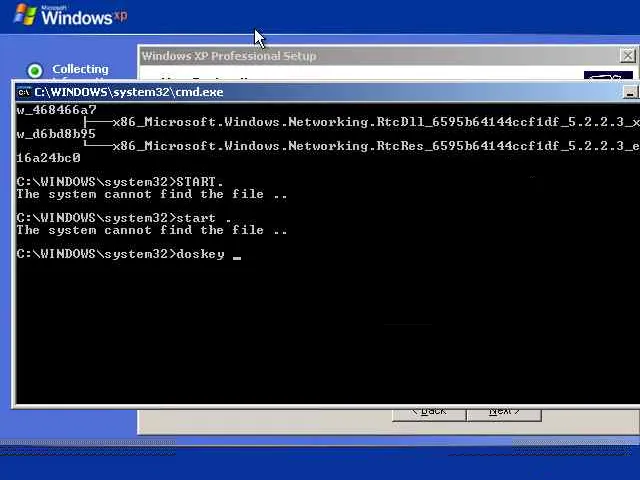The image size is (640, 480).
Task: Click the uppercase START. command line
Action: [x=120, y=182]
